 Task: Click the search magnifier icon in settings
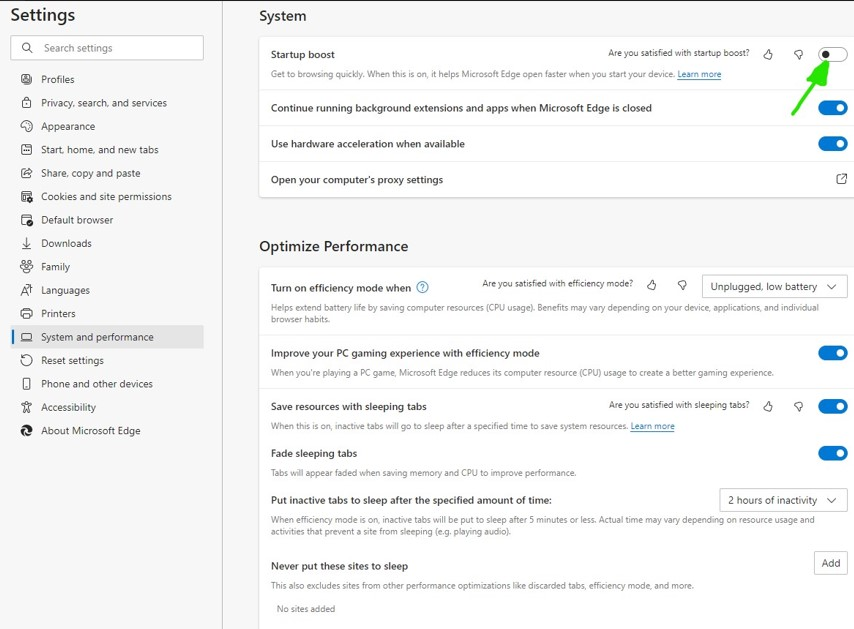[27, 48]
